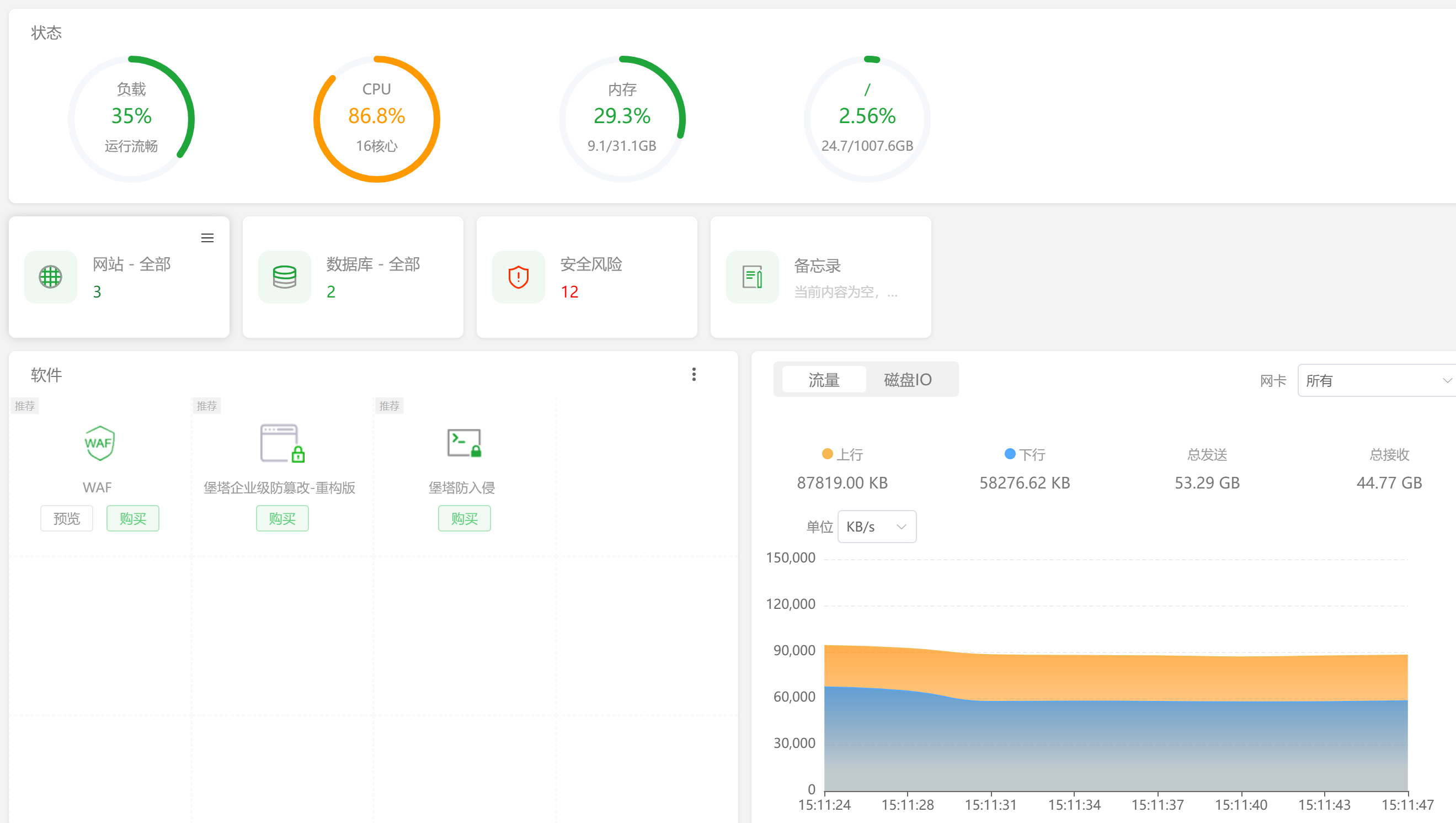This screenshot has width=1456, height=823.
Task: Click the 当前内容为空 memo text
Action: click(x=846, y=292)
